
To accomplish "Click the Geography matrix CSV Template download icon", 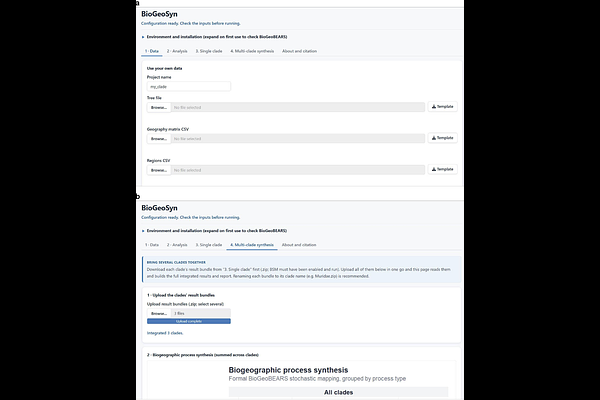I will coord(434,138).
